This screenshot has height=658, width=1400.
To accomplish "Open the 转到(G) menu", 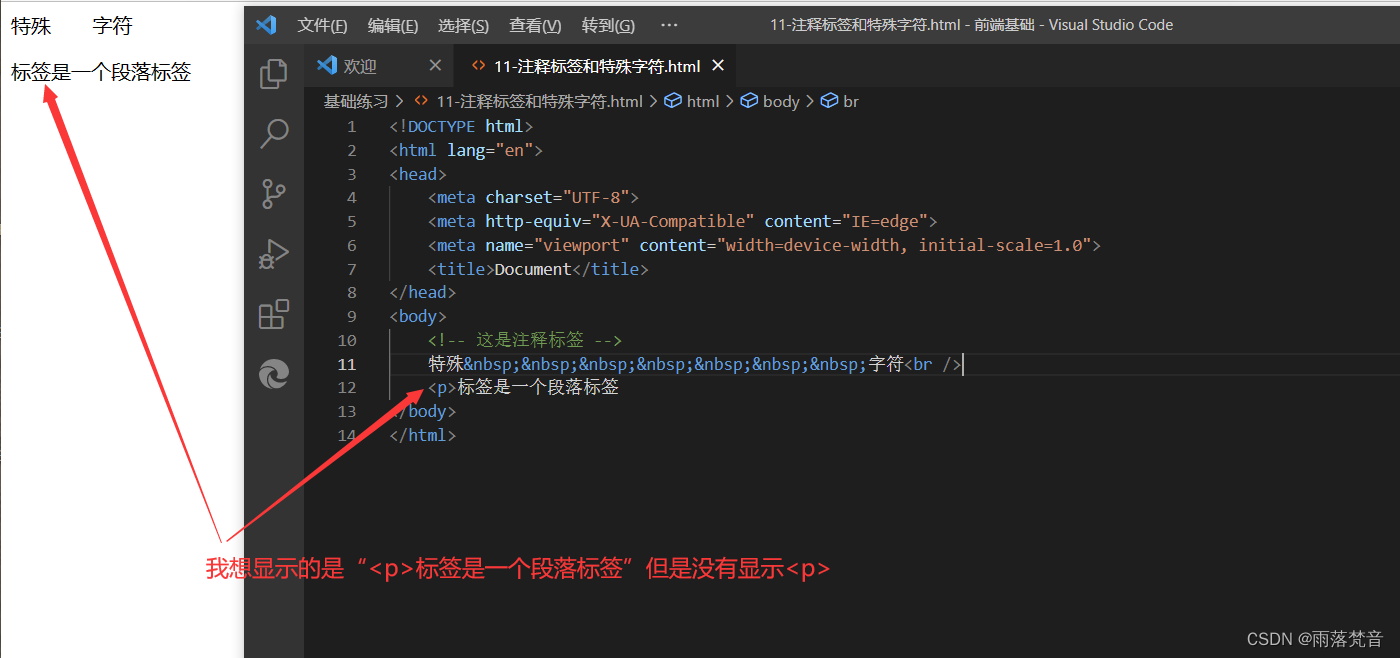I will click(x=608, y=25).
